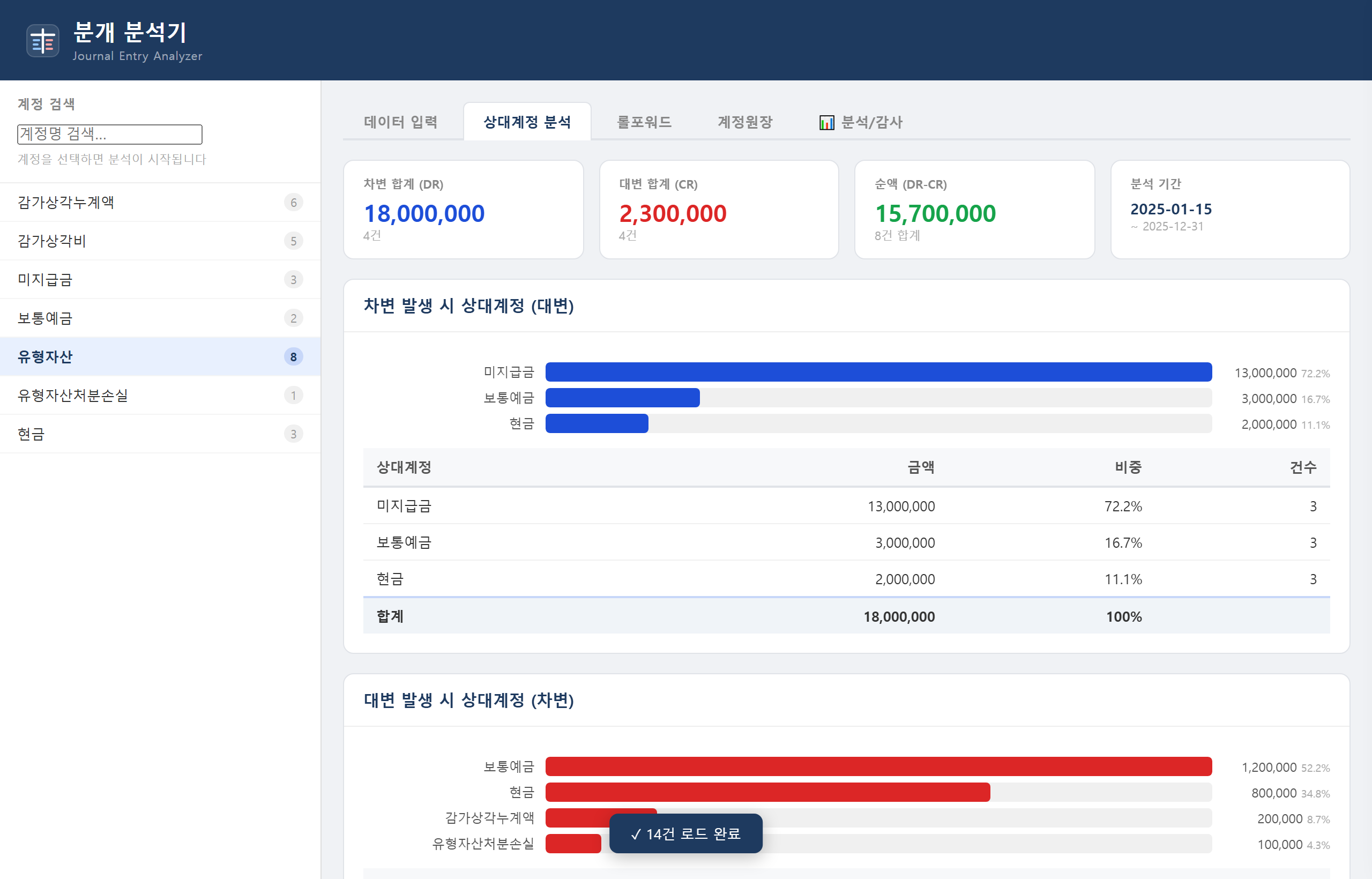This screenshot has height=879, width=1372.
Task: Click the 6 count badge for 감가상각누계액
Action: 293,202
